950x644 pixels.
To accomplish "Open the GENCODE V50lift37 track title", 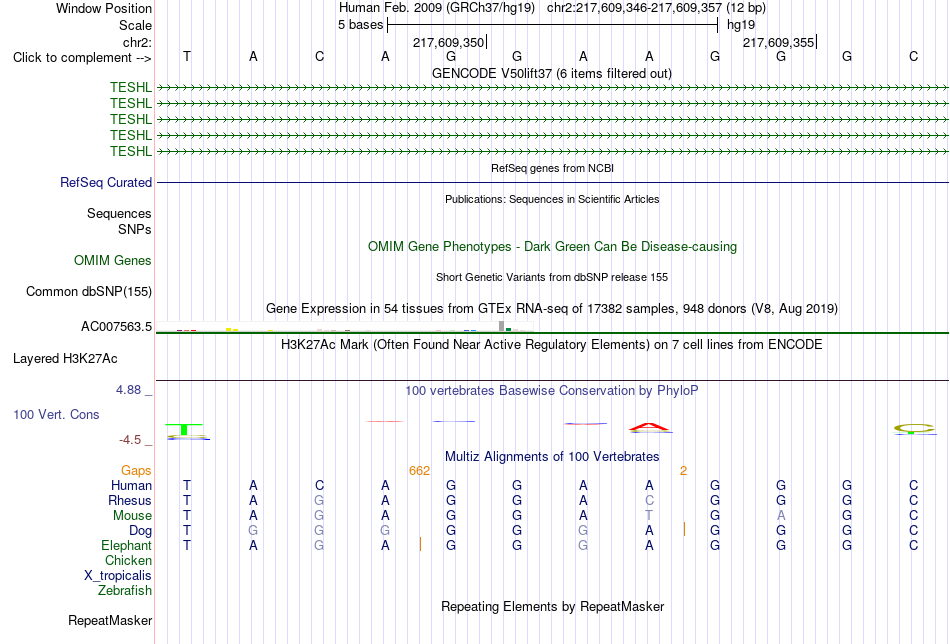I will tap(551, 73).
